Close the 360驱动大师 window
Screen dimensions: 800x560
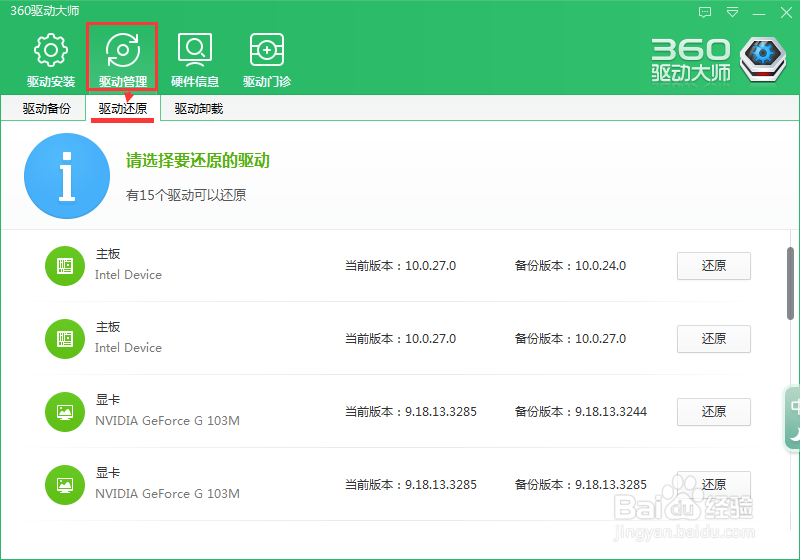point(786,12)
